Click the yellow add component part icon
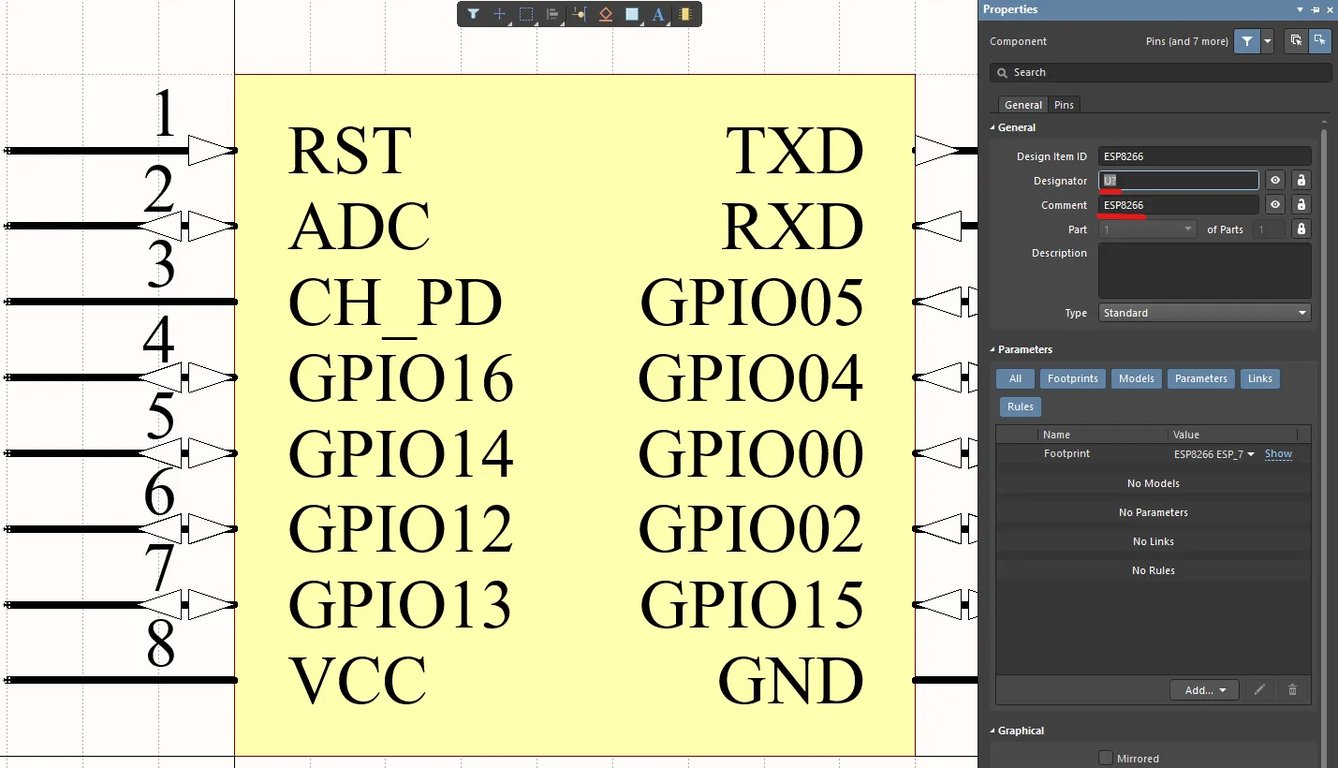Screen dimensions: 1338x768 [685, 14]
